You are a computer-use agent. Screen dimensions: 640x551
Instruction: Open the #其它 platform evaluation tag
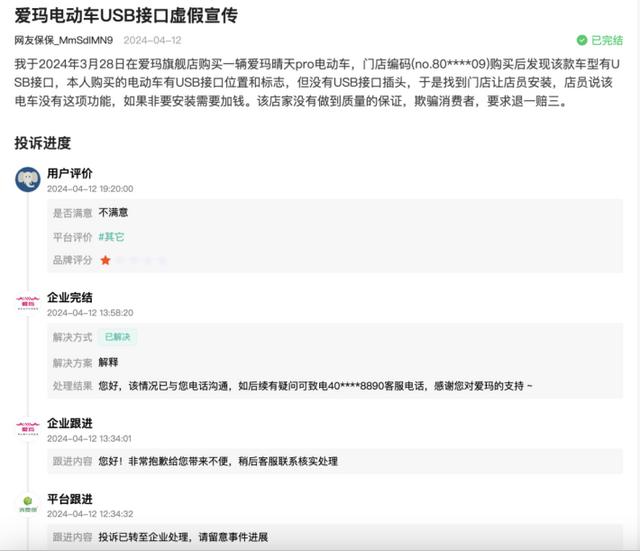(x=111, y=237)
